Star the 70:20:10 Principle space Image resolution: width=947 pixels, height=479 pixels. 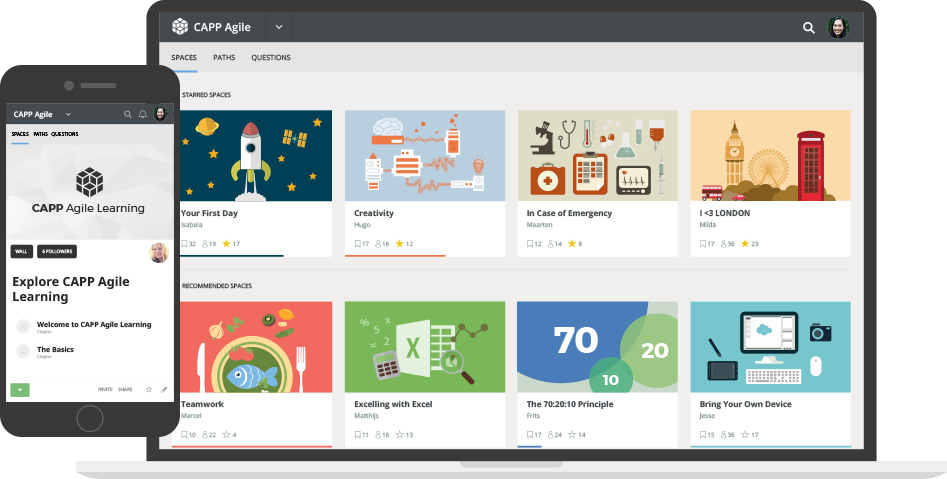tap(572, 434)
